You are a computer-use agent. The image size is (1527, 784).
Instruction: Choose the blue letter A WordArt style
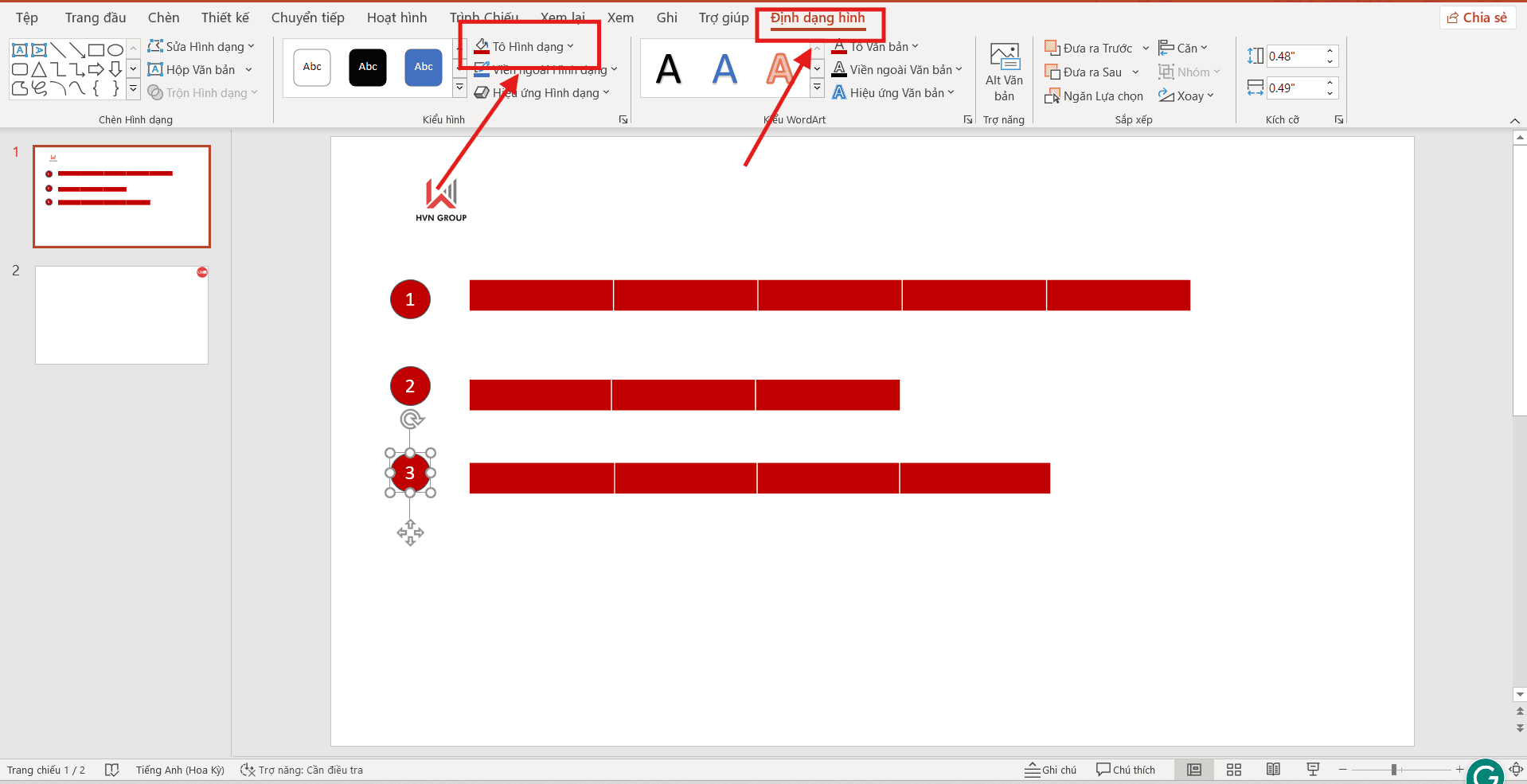(724, 69)
